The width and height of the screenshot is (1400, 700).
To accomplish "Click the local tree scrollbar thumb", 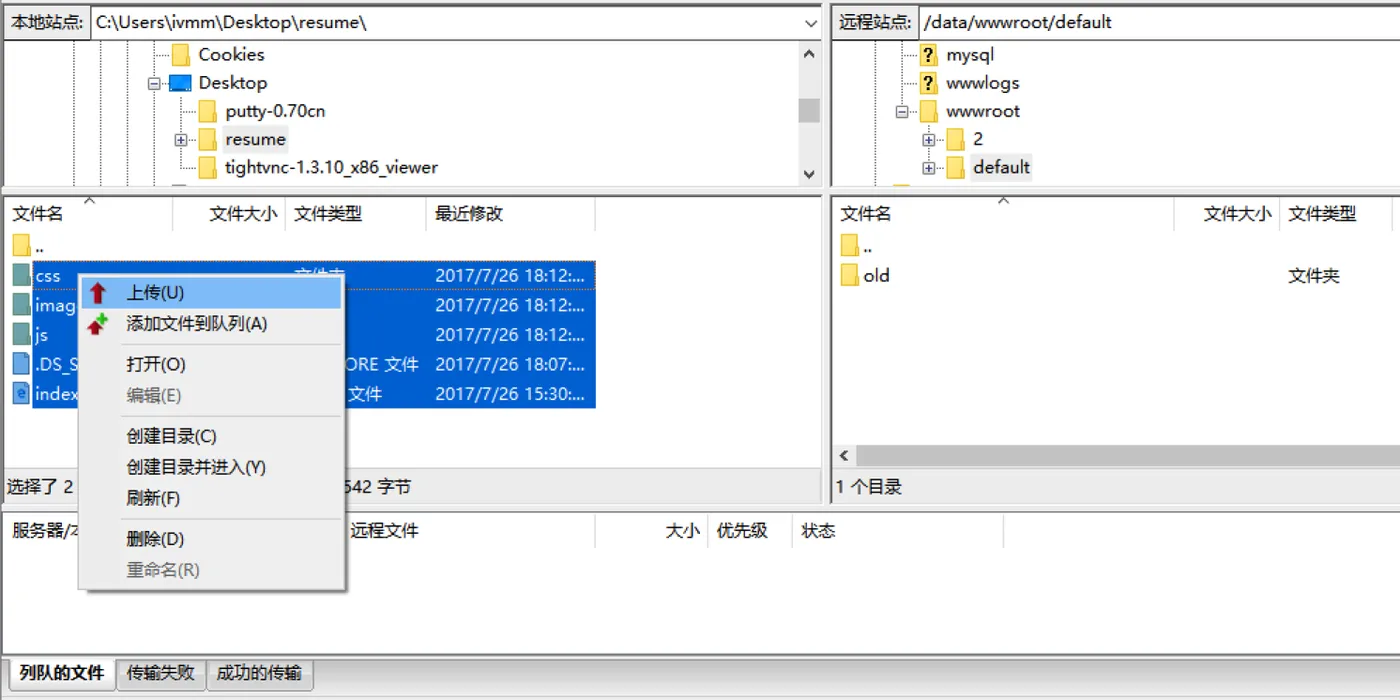I will coord(809,110).
